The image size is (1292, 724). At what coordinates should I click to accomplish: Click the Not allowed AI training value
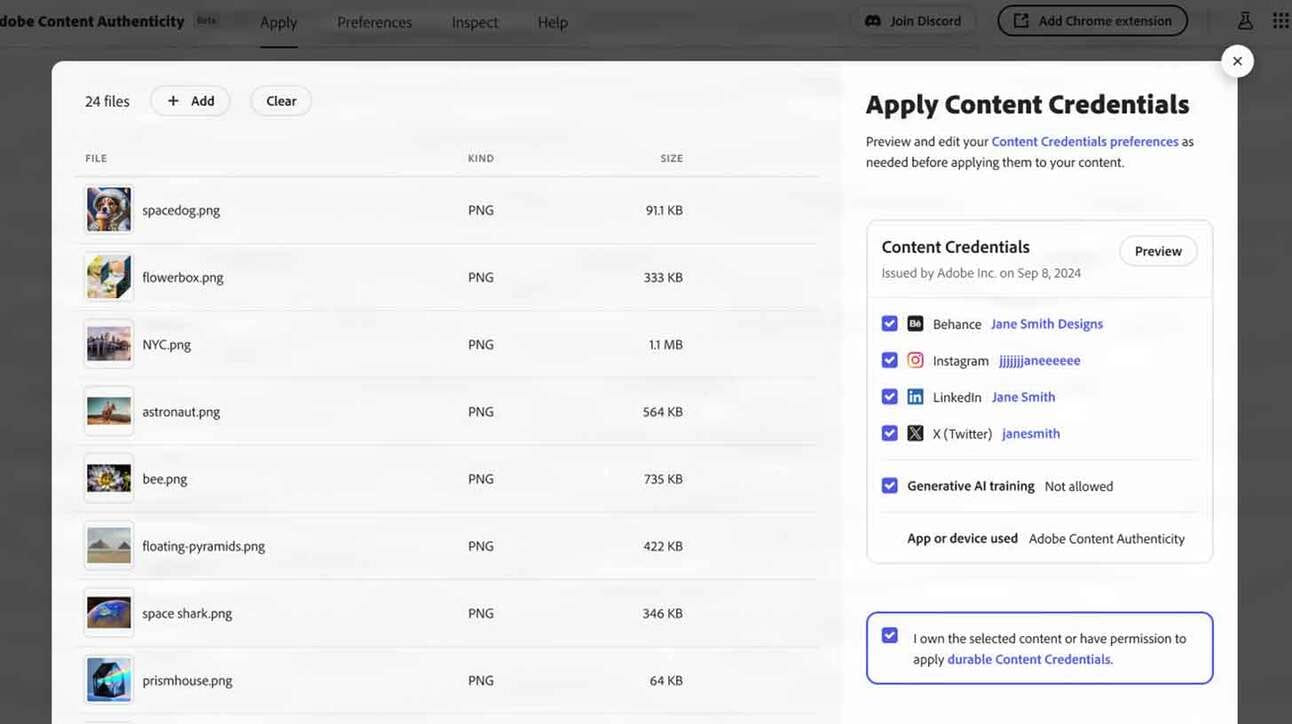[x=1079, y=486]
